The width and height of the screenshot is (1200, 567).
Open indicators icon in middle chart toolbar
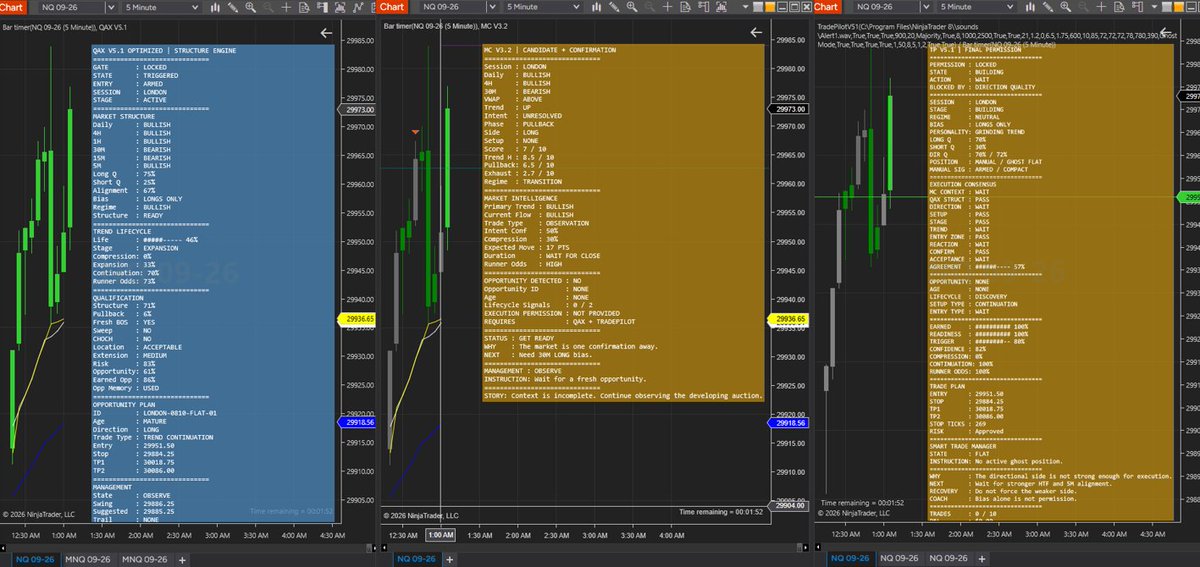[721, 7]
